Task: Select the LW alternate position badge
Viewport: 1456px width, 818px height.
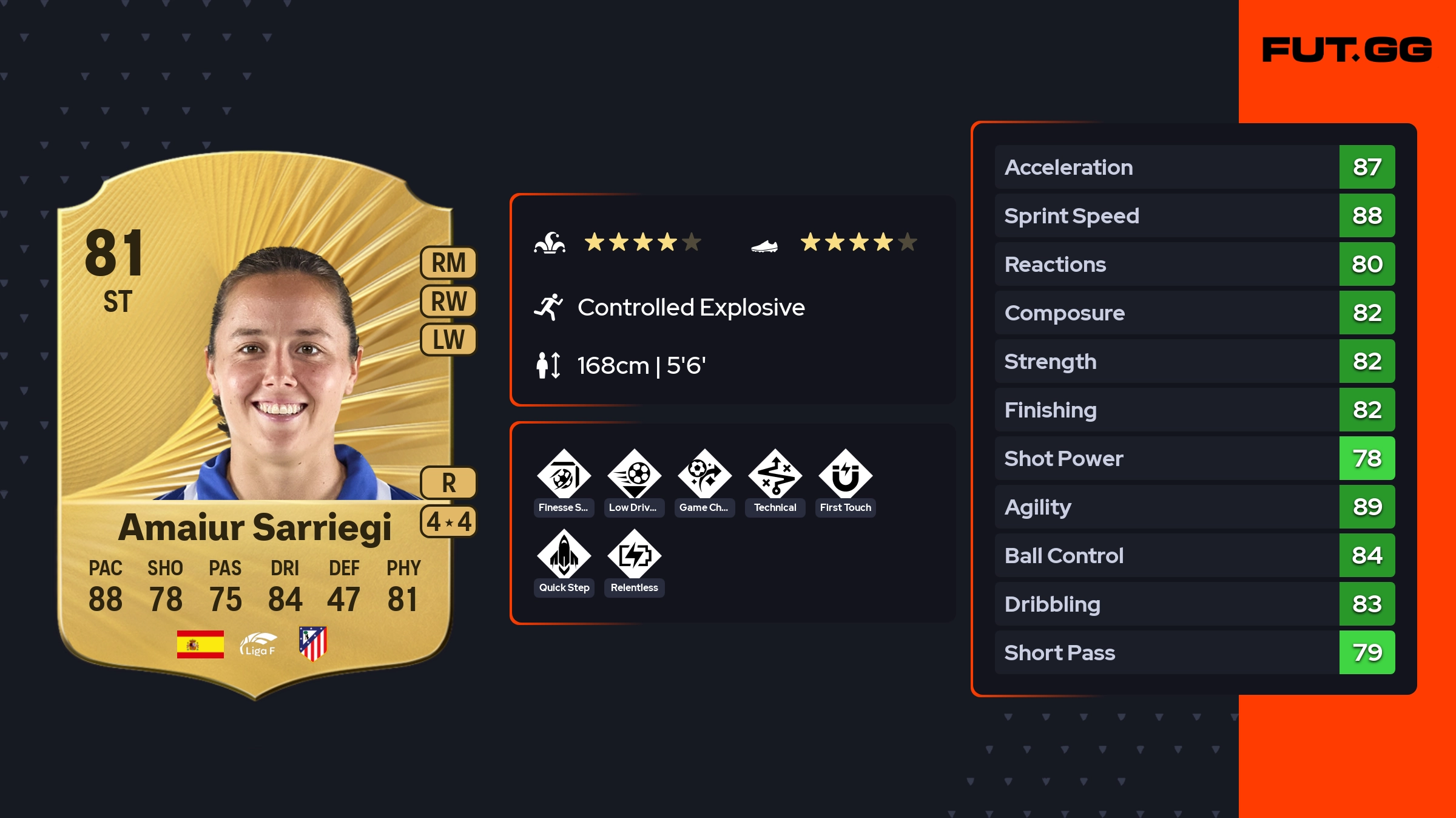Action: click(x=448, y=339)
